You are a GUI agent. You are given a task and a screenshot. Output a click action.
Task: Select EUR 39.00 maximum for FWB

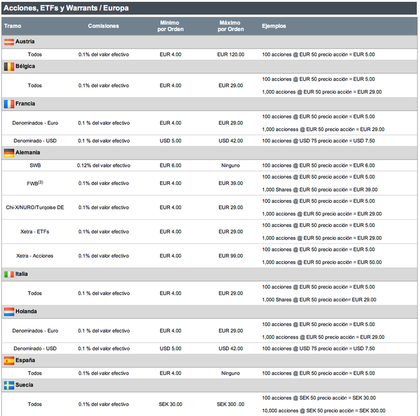pyautogui.click(x=231, y=183)
